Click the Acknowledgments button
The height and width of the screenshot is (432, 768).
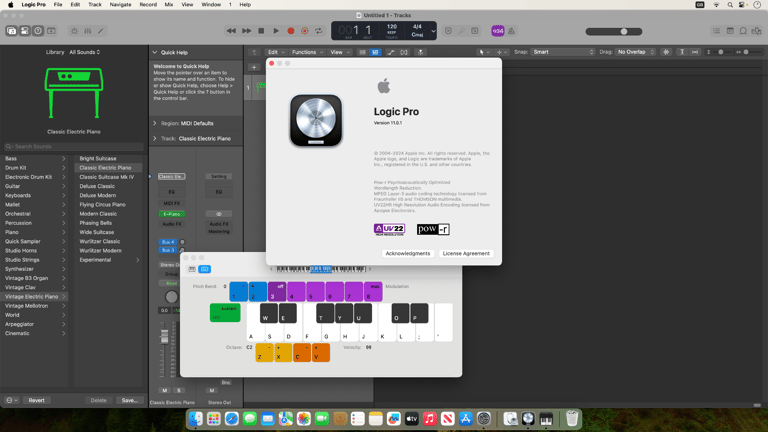408,253
